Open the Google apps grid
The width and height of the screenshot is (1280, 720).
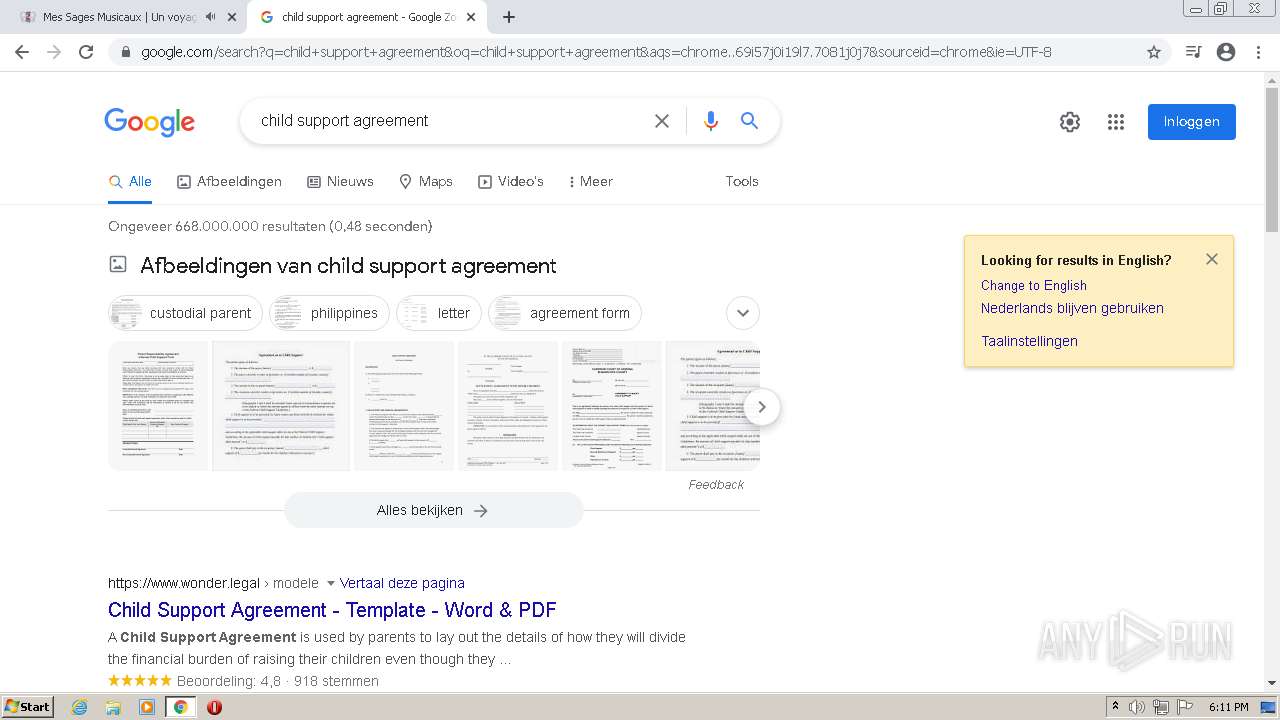tap(1116, 122)
